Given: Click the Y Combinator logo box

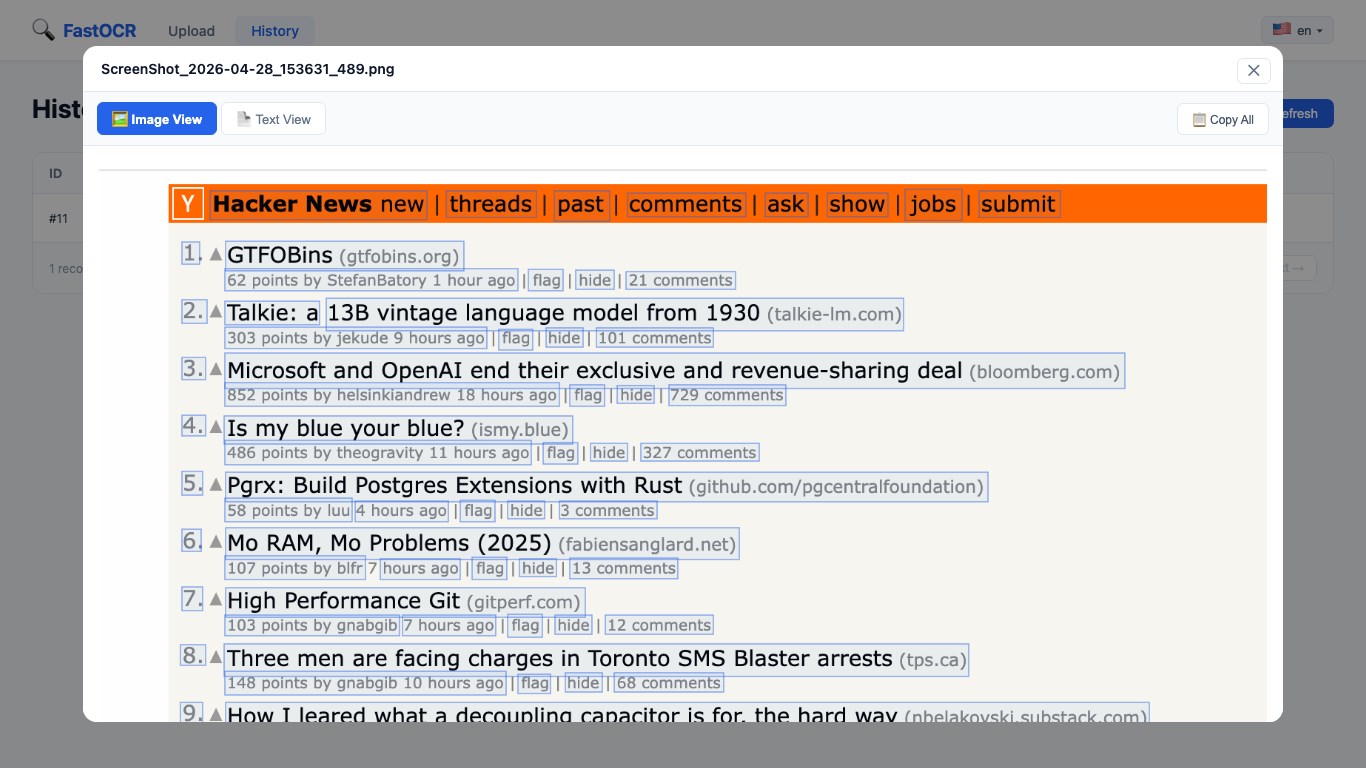Looking at the screenshot, I should (x=187, y=204).
